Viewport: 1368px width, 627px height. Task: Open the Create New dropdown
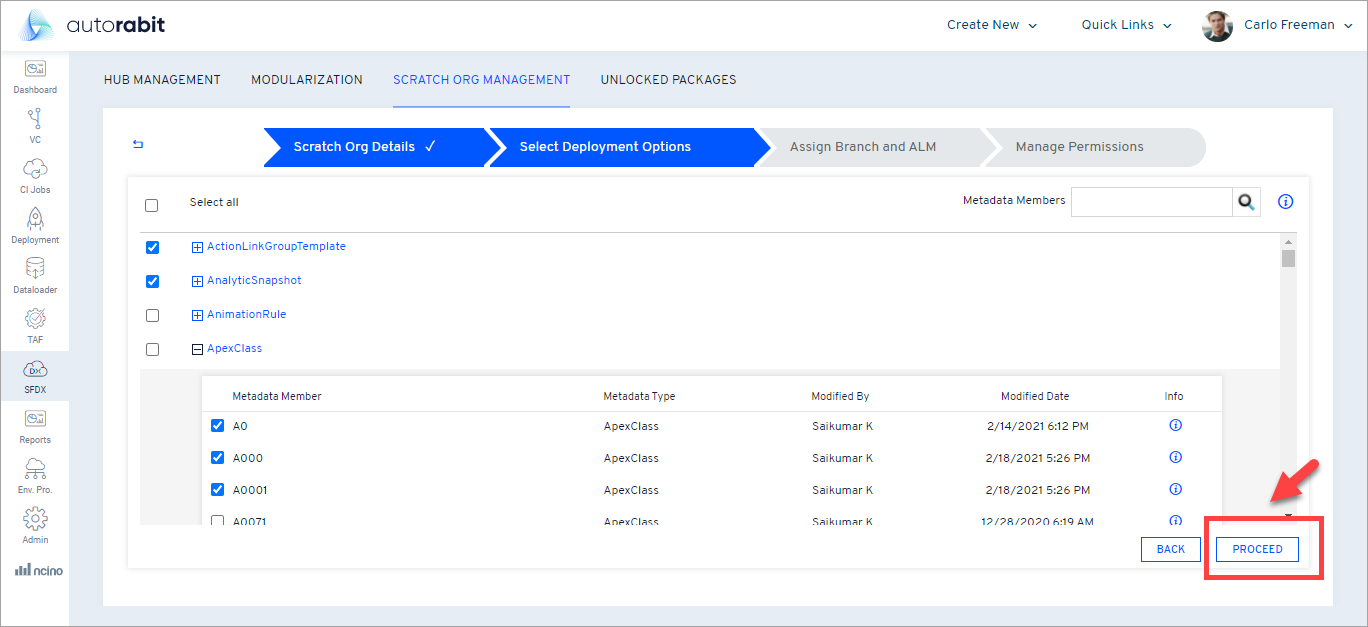tap(991, 24)
